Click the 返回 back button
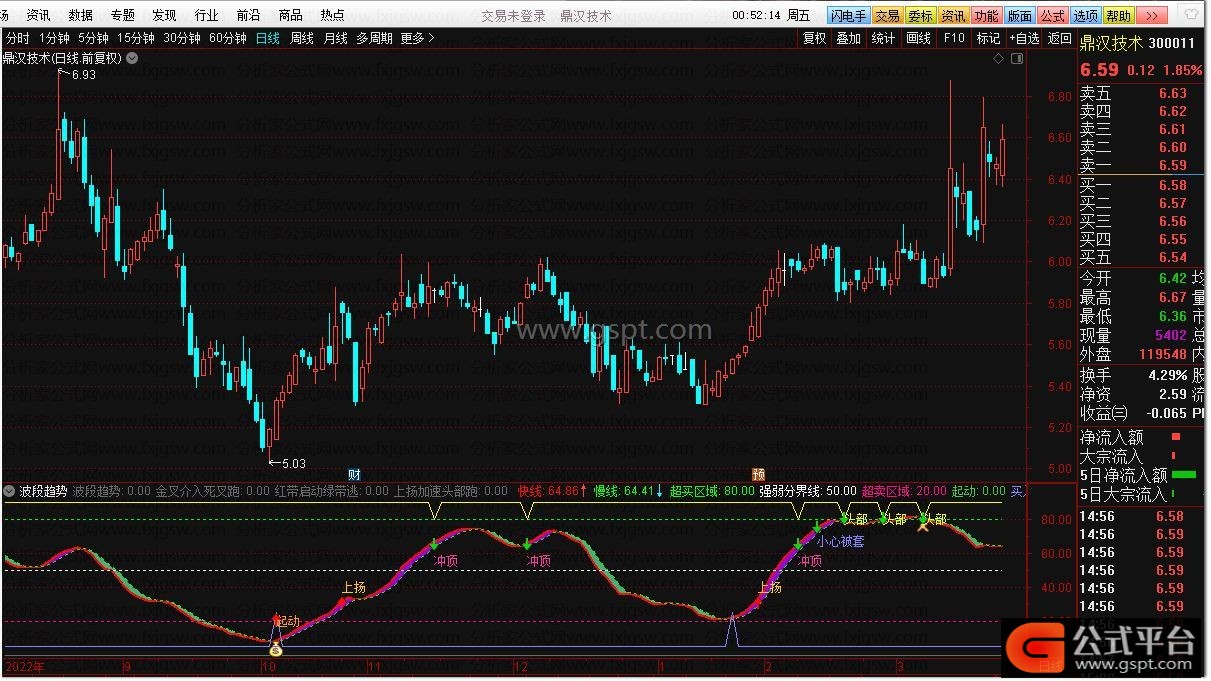1211x681 pixels. pyautogui.click(x=1059, y=38)
